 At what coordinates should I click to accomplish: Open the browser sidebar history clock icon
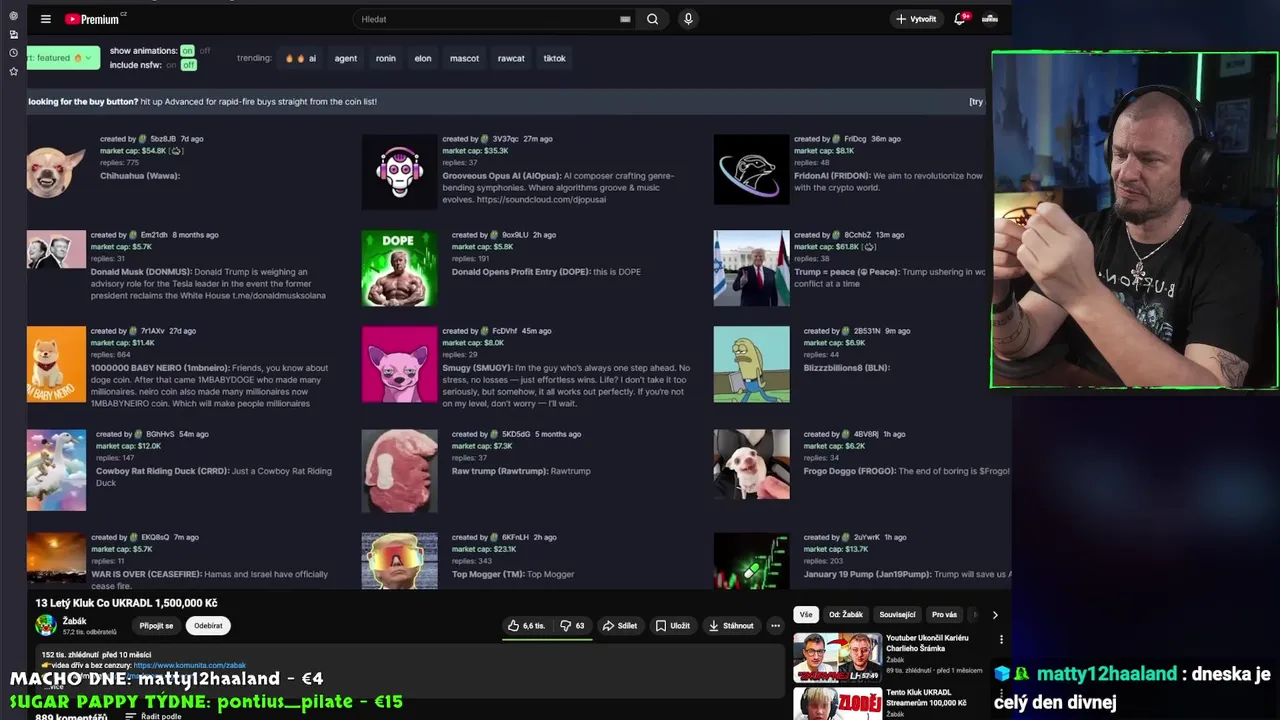pos(13,53)
